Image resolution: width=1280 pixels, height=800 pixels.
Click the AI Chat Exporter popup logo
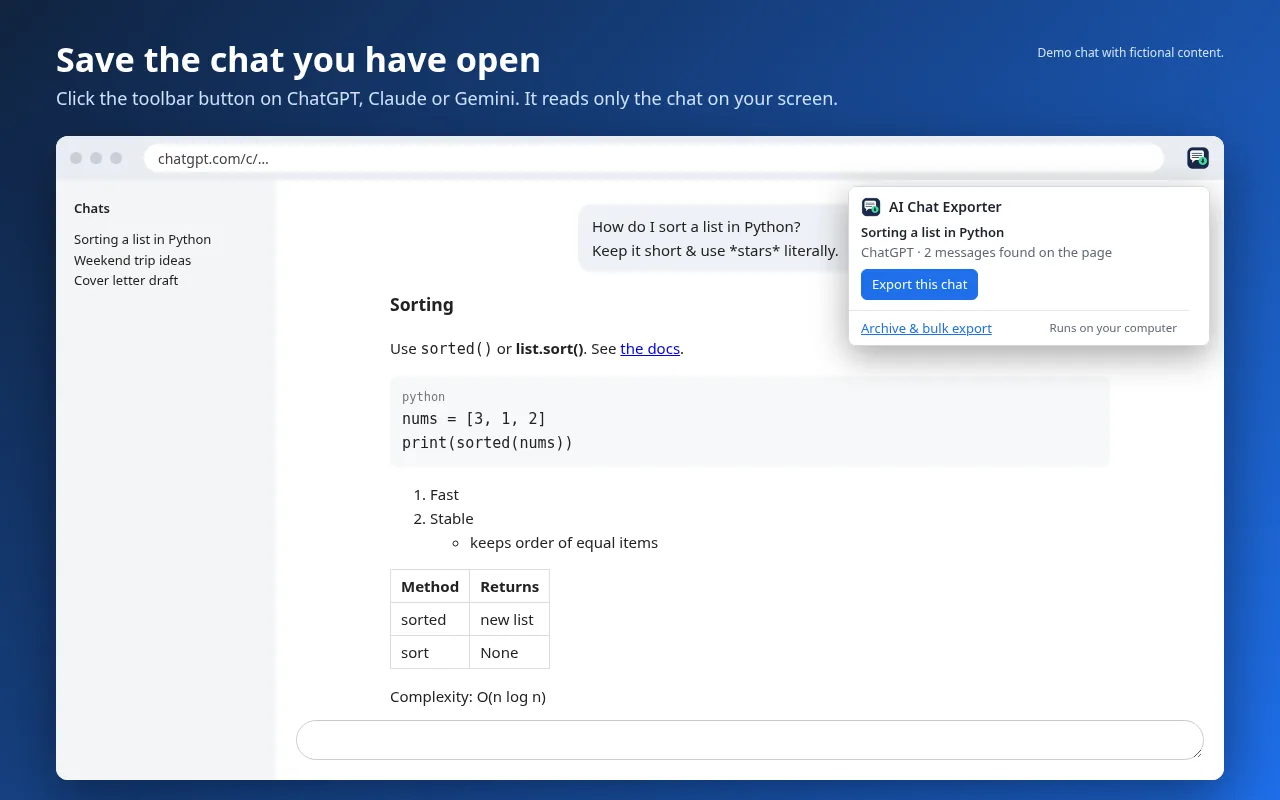[x=871, y=207]
